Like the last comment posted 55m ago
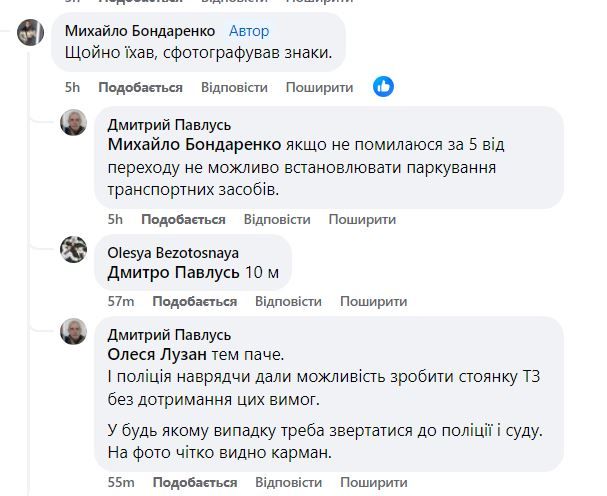This screenshot has height=496, width=607. click(196, 483)
